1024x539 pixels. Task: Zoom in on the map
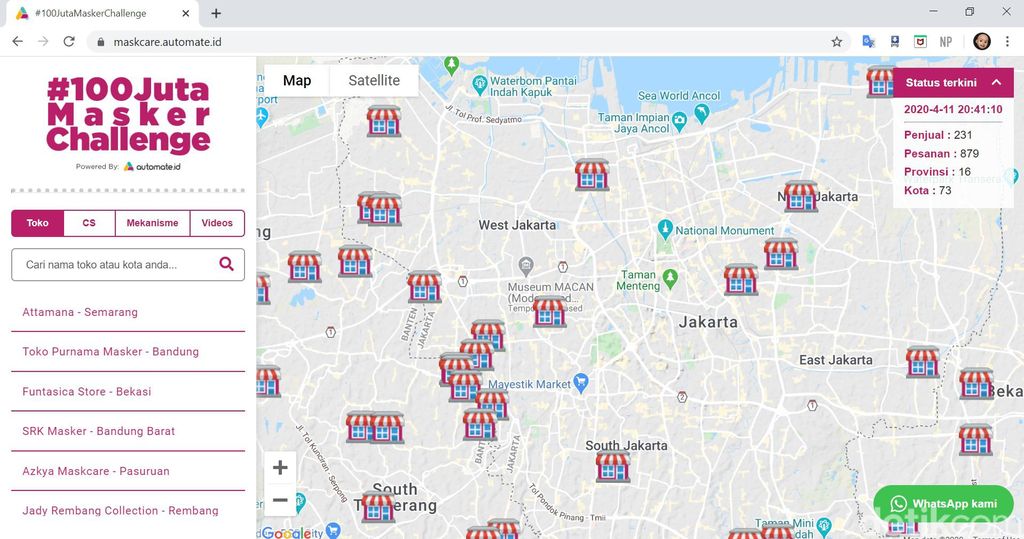point(280,467)
